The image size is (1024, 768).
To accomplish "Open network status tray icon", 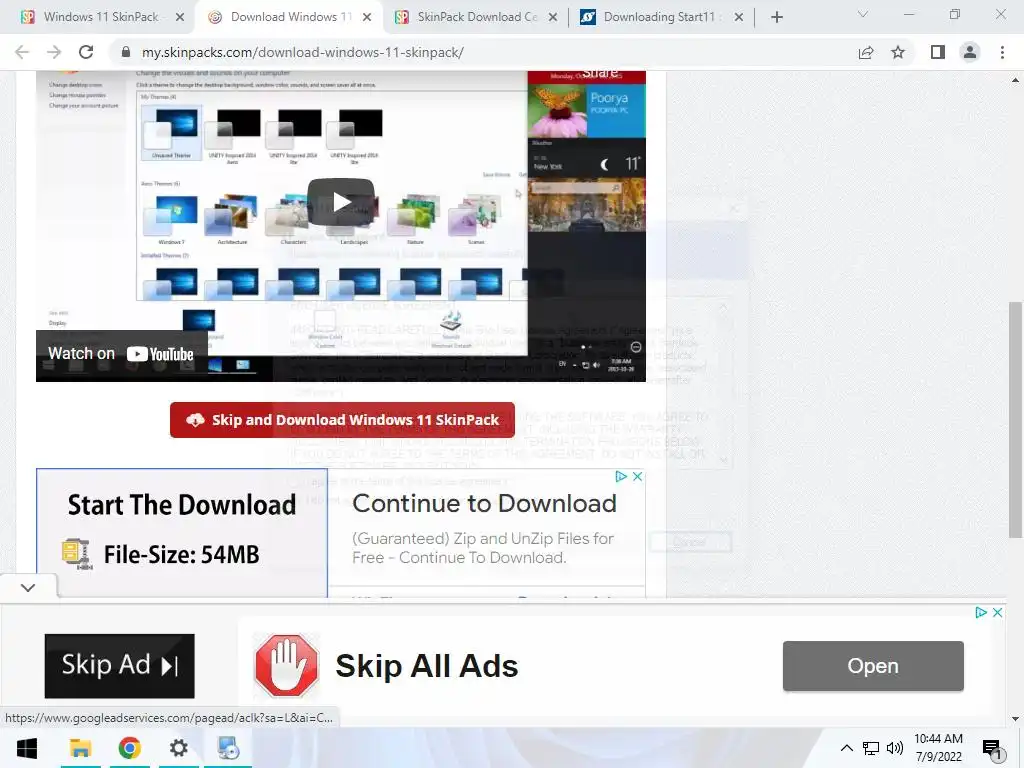I will coord(871,748).
